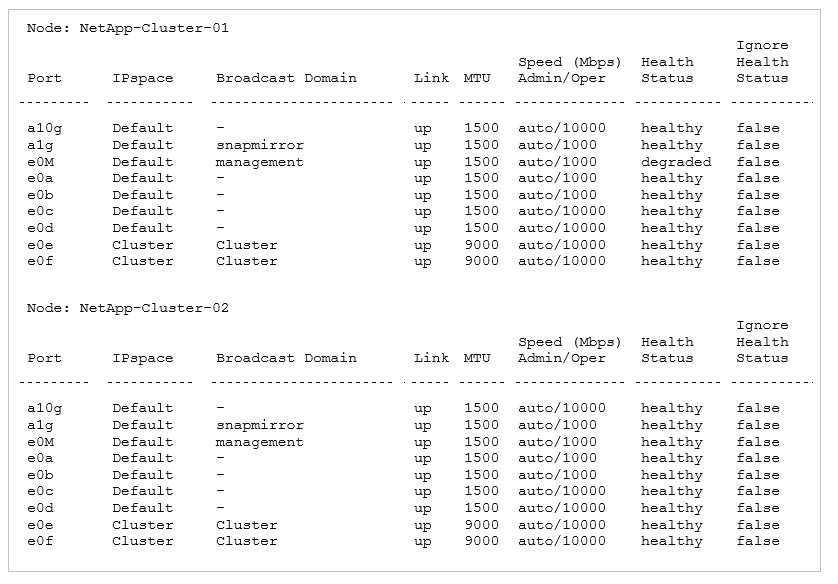Click port e0d under NetApp-Cluster-02
The width and height of the screenshot is (838, 584).
pos(41,508)
